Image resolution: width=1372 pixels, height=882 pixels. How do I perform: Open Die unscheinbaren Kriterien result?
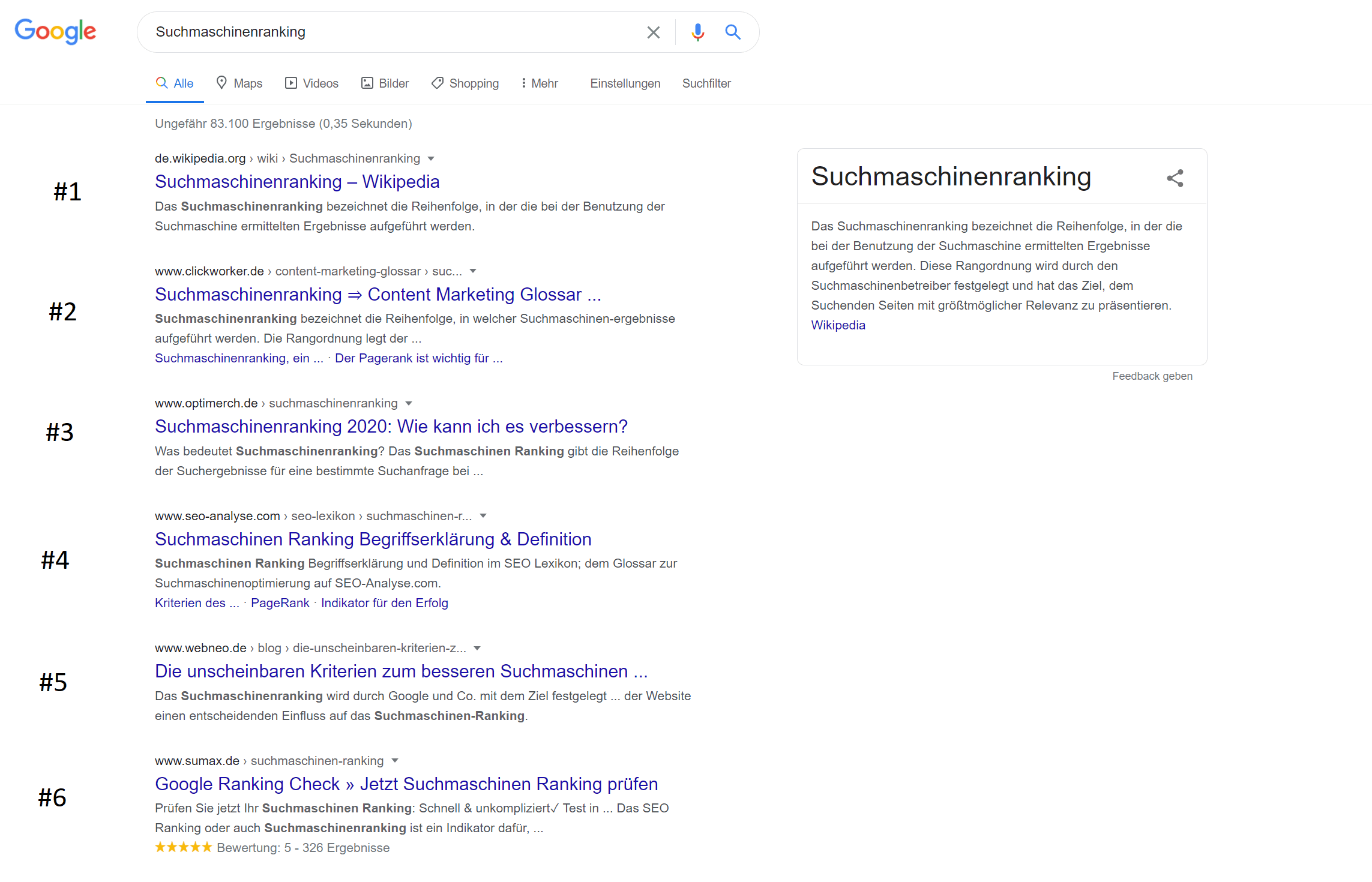tap(402, 671)
